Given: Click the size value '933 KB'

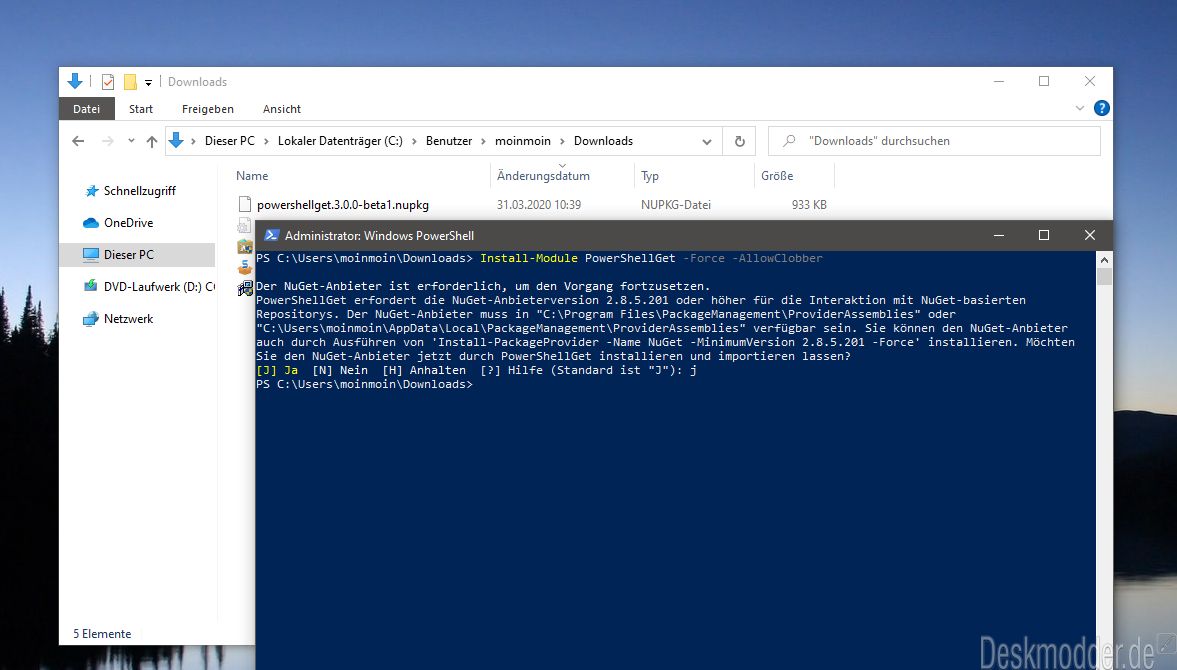Looking at the screenshot, I should pos(809,205).
